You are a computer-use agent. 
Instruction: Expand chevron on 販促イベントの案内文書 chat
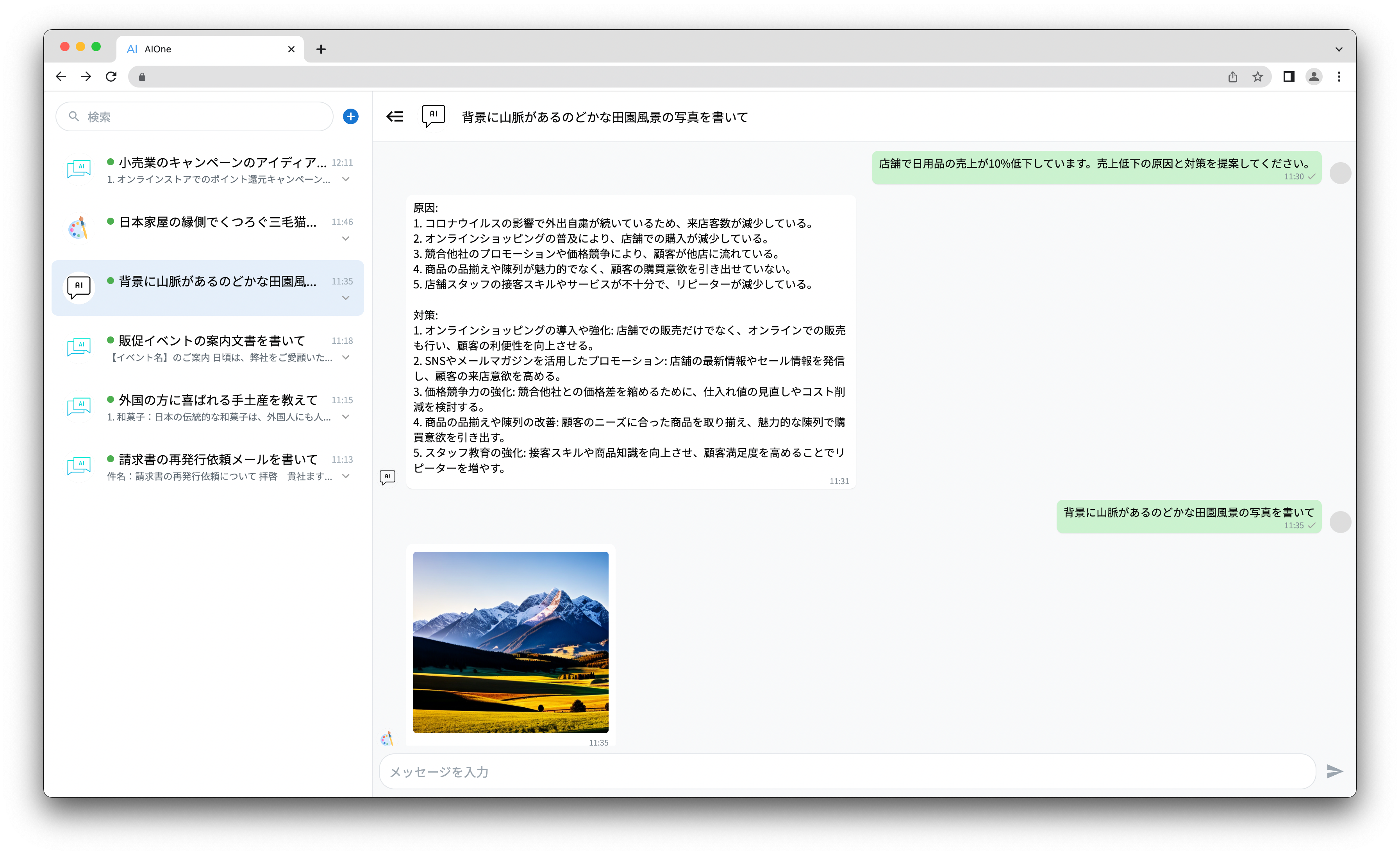pyautogui.click(x=345, y=358)
